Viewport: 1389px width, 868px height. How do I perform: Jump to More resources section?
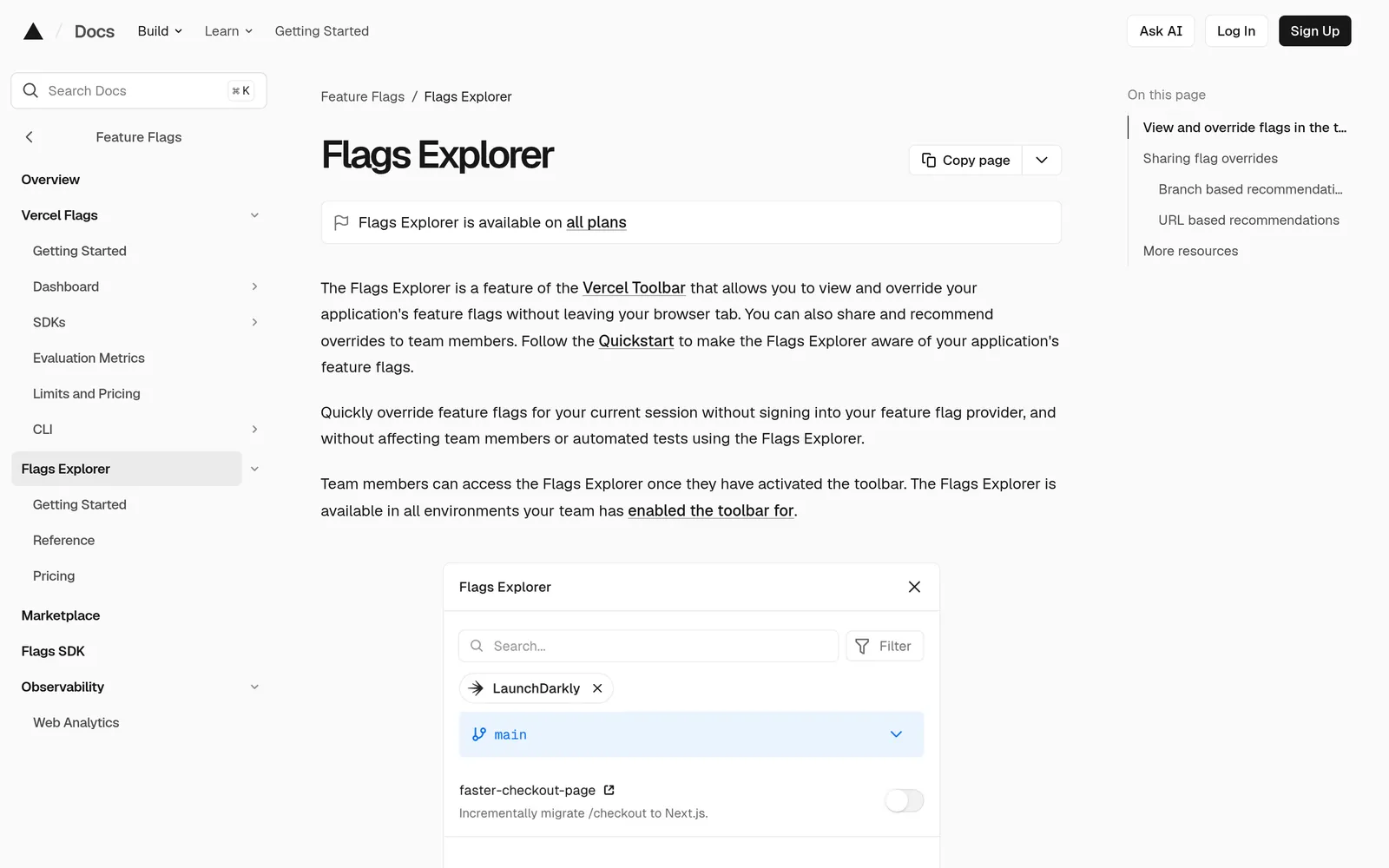click(x=1190, y=251)
